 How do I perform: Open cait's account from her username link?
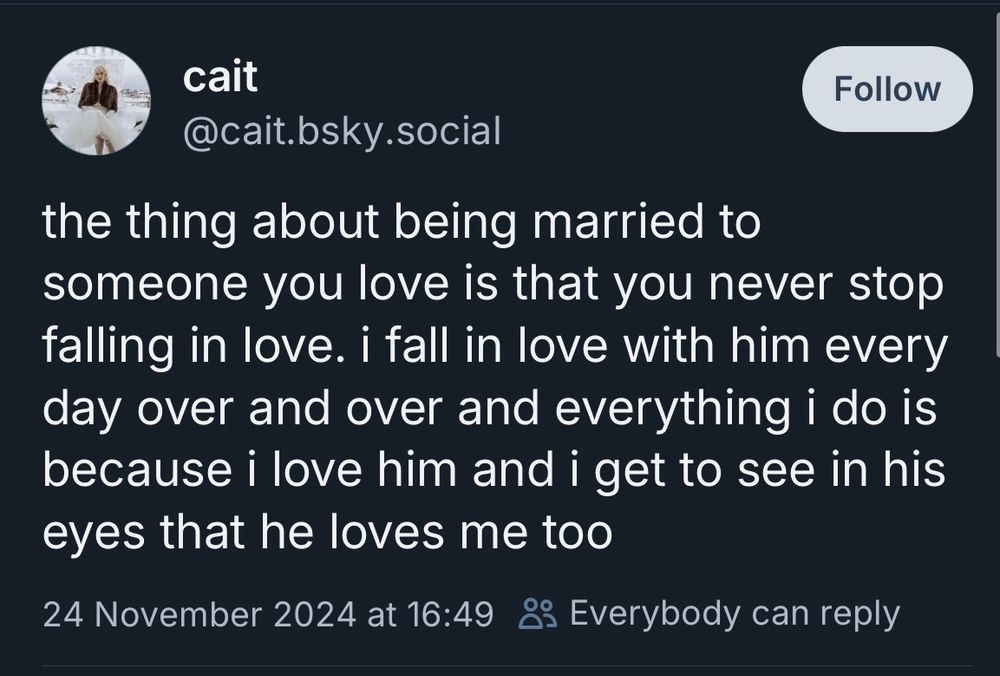pyautogui.click(x=342, y=132)
